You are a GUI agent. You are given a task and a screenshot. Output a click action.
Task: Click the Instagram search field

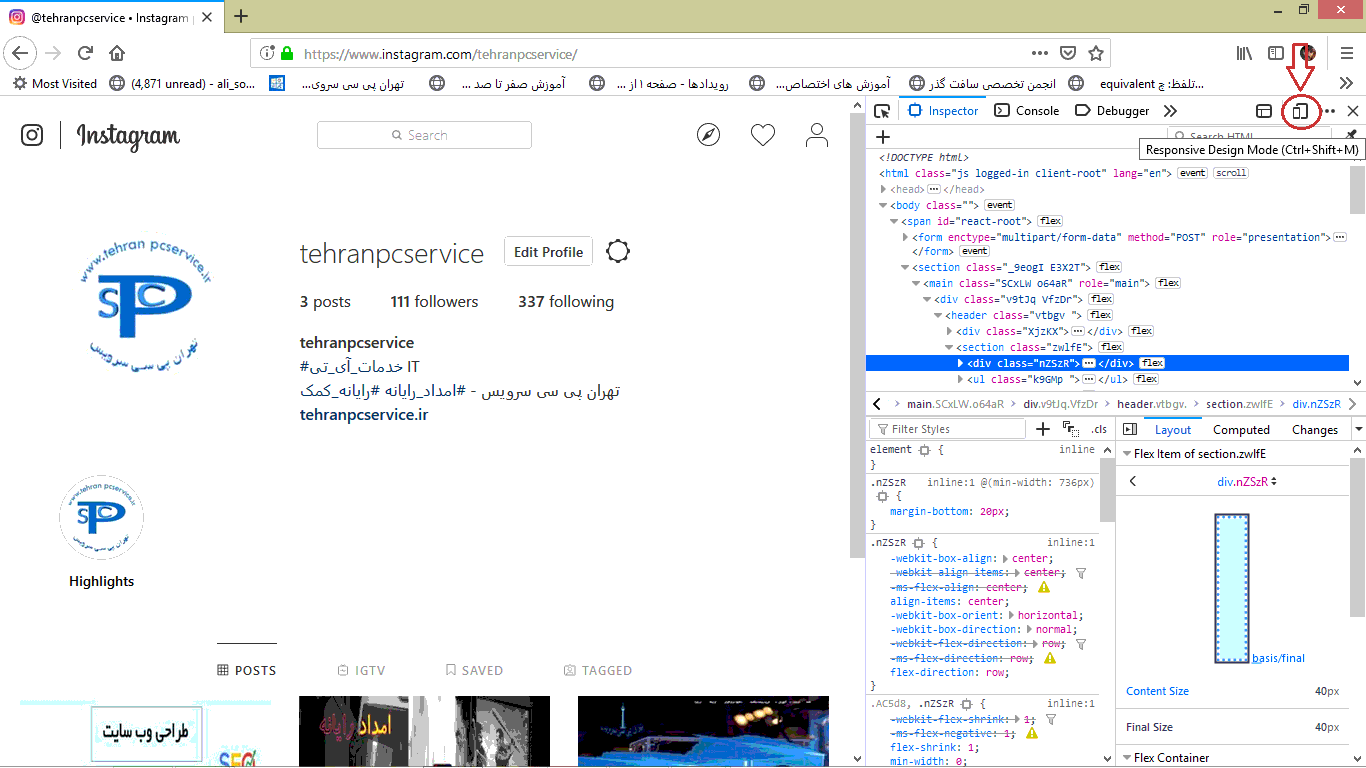424,135
